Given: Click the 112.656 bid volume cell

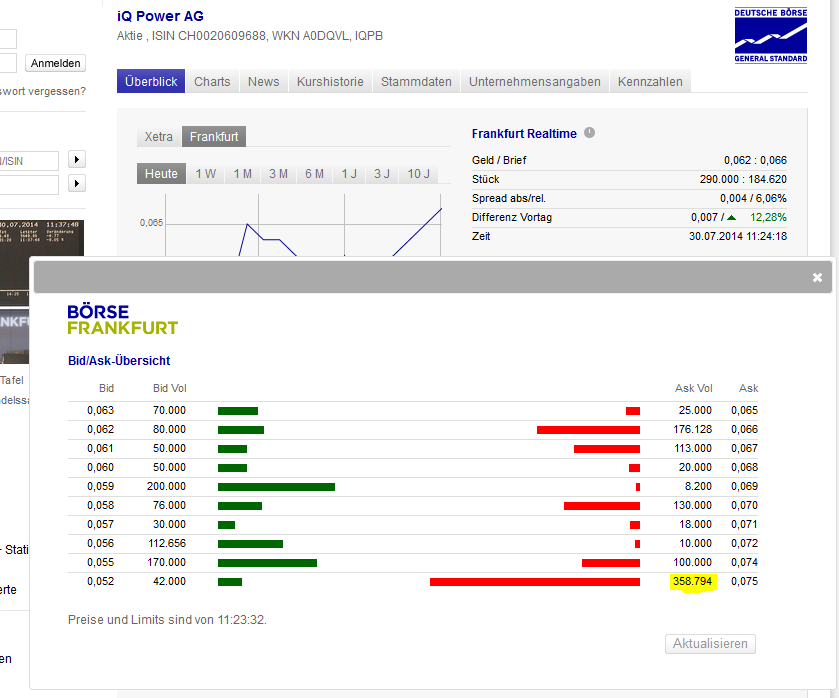Looking at the screenshot, I should click(167, 543).
